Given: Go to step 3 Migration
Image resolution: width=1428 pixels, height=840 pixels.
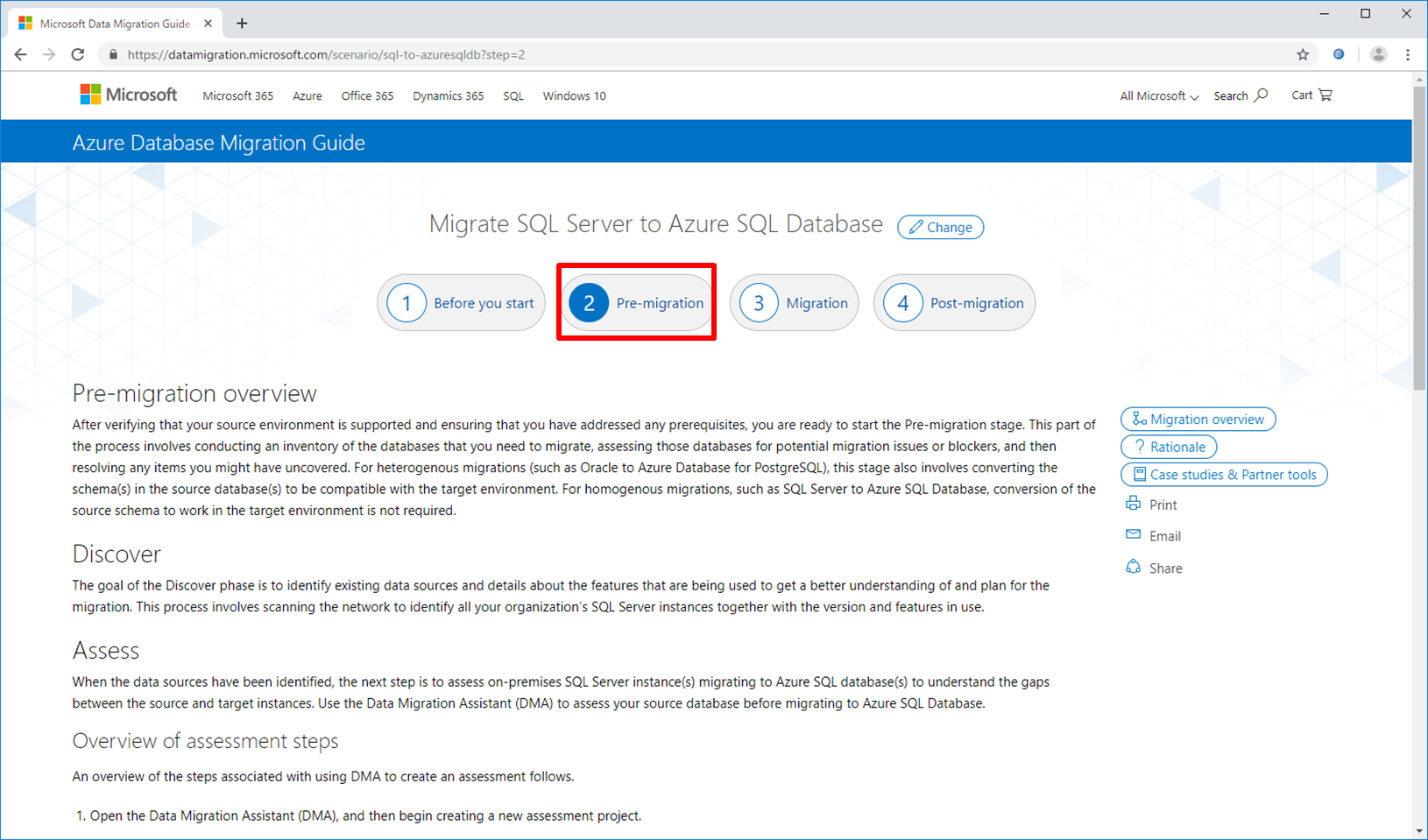Looking at the screenshot, I should pyautogui.click(x=795, y=303).
